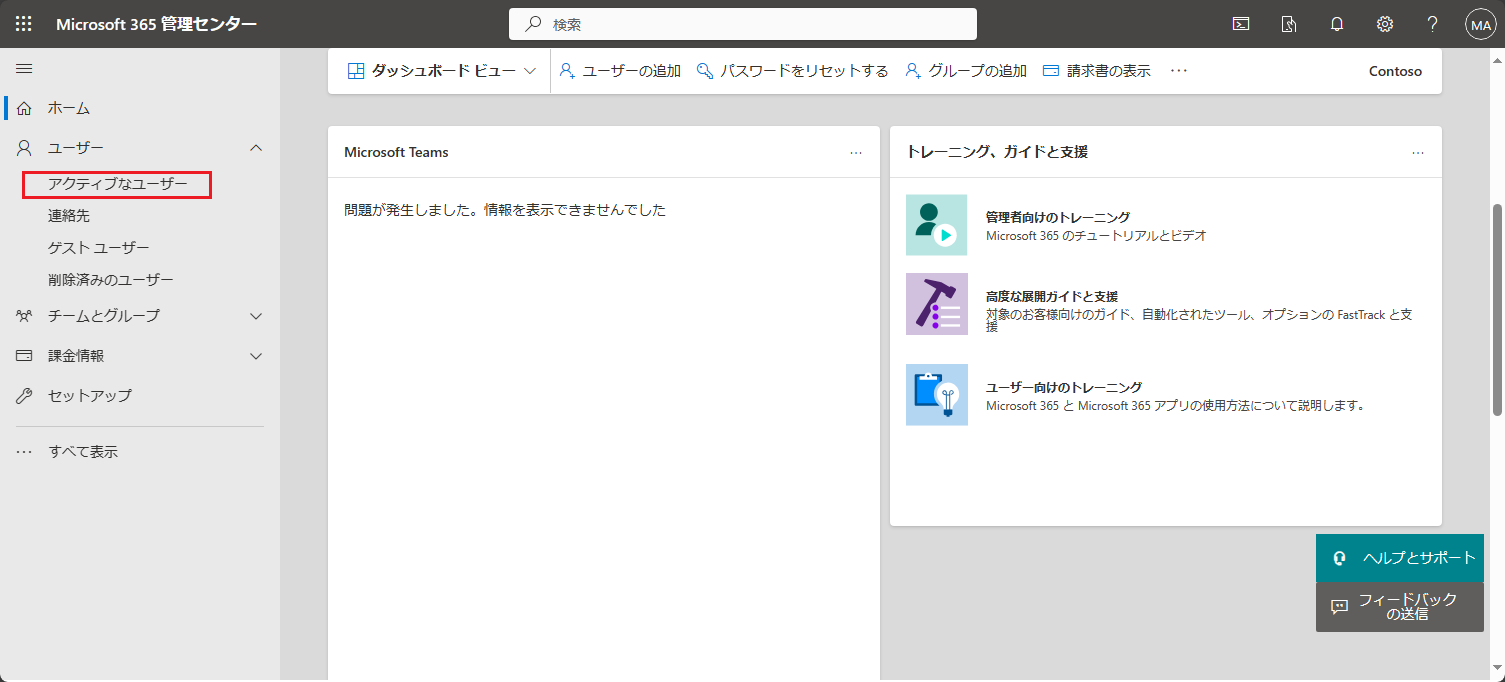The width and height of the screenshot is (1505, 682).
Task: Click the トレーニング、ガイドと支援 heading
Action: pos(997,152)
